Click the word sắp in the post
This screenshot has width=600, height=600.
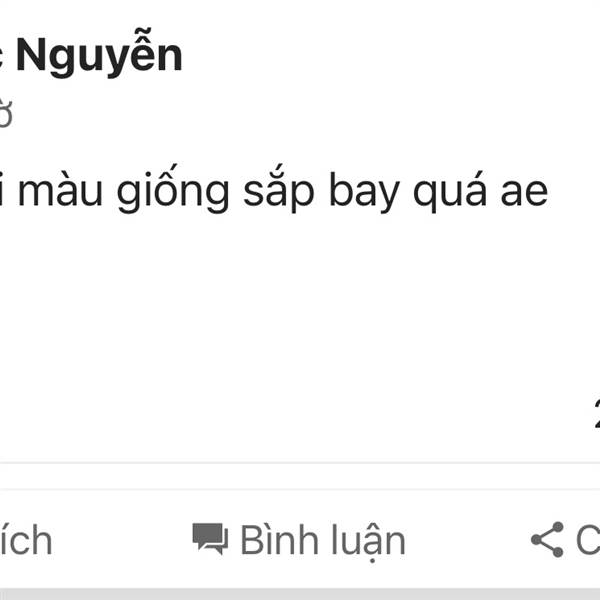279,189
